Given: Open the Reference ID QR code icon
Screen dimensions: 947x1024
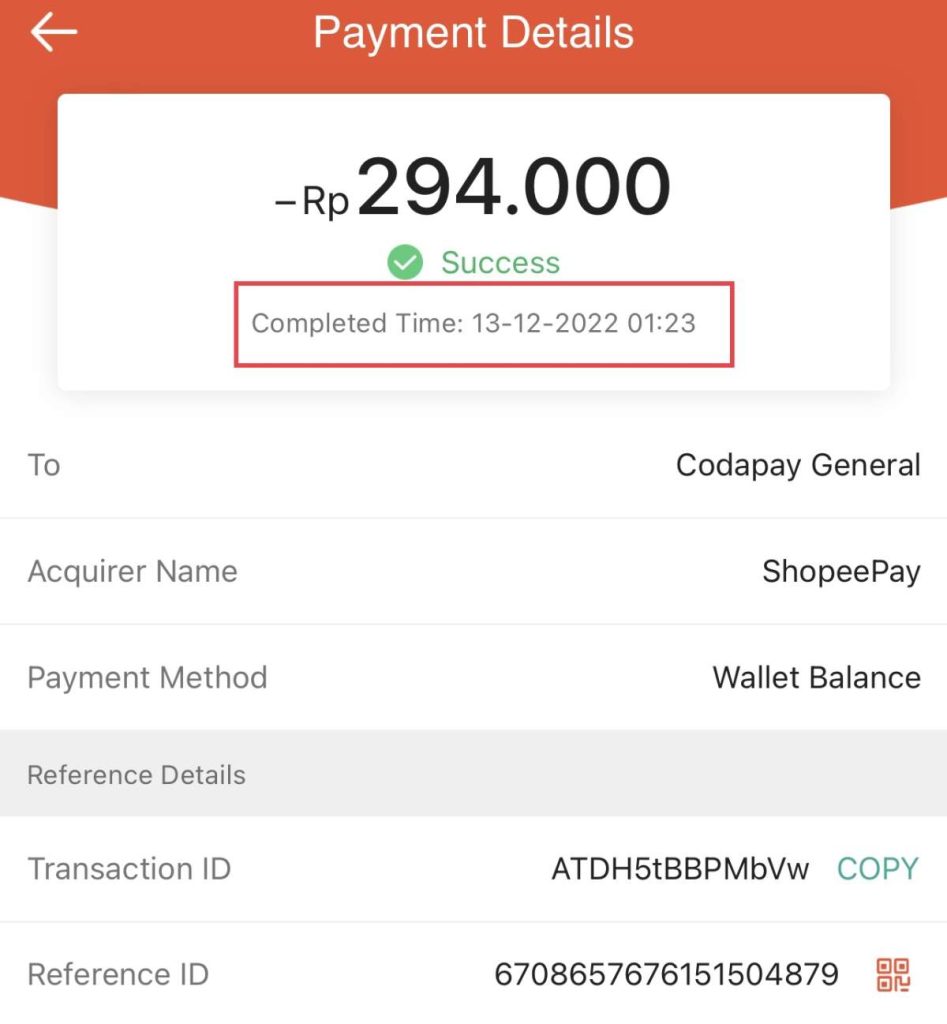Looking at the screenshot, I should point(893,974).
